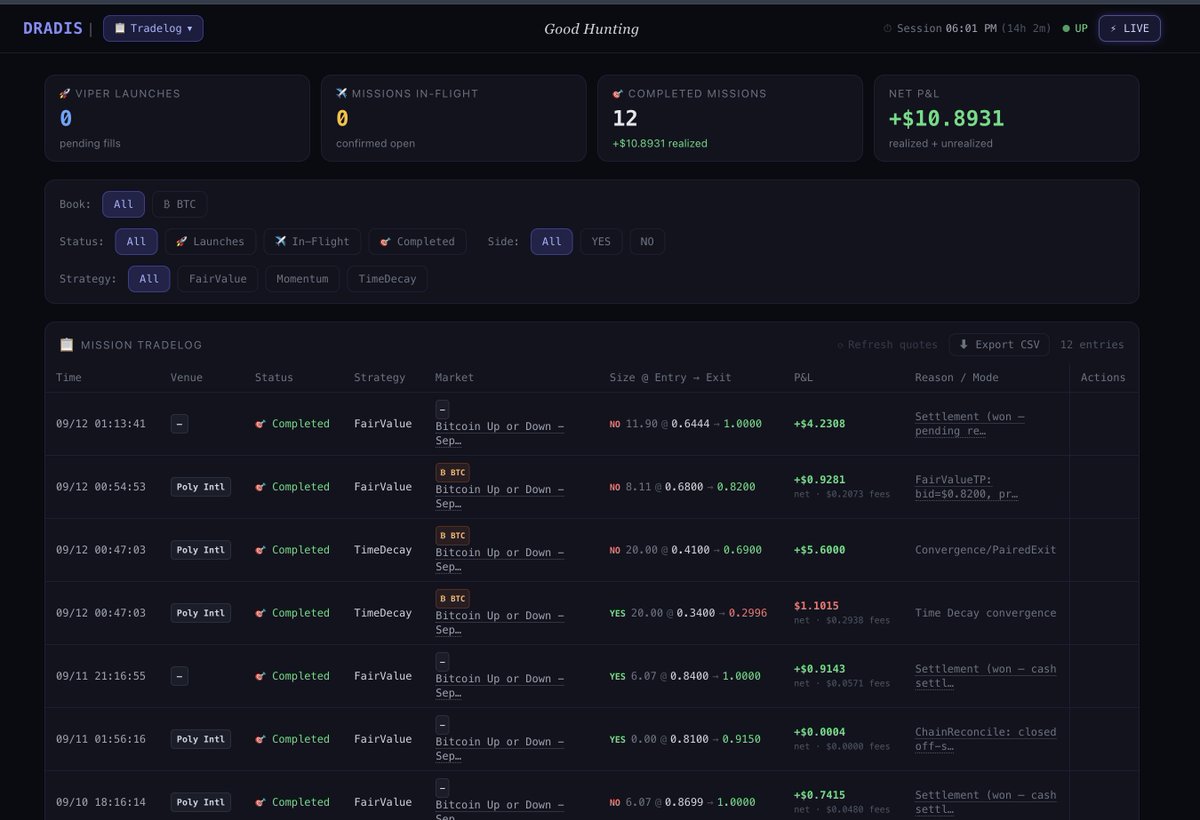Image resolution: width=1200 pixels, height=820 pixels.
Task: Filter side by YES
Action: click(601, 241)
